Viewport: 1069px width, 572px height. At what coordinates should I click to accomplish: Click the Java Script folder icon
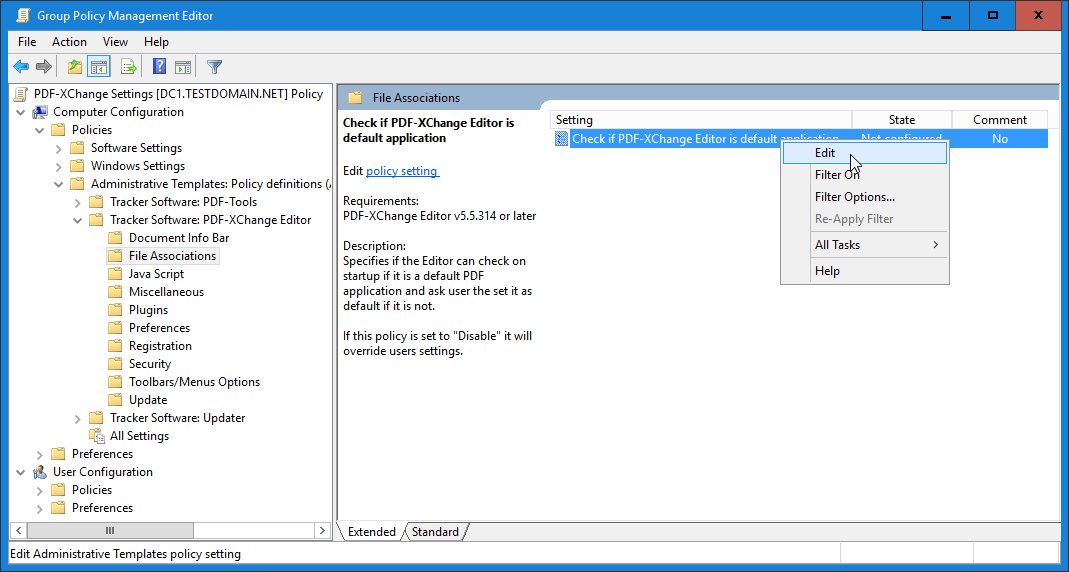click(115, 273)
